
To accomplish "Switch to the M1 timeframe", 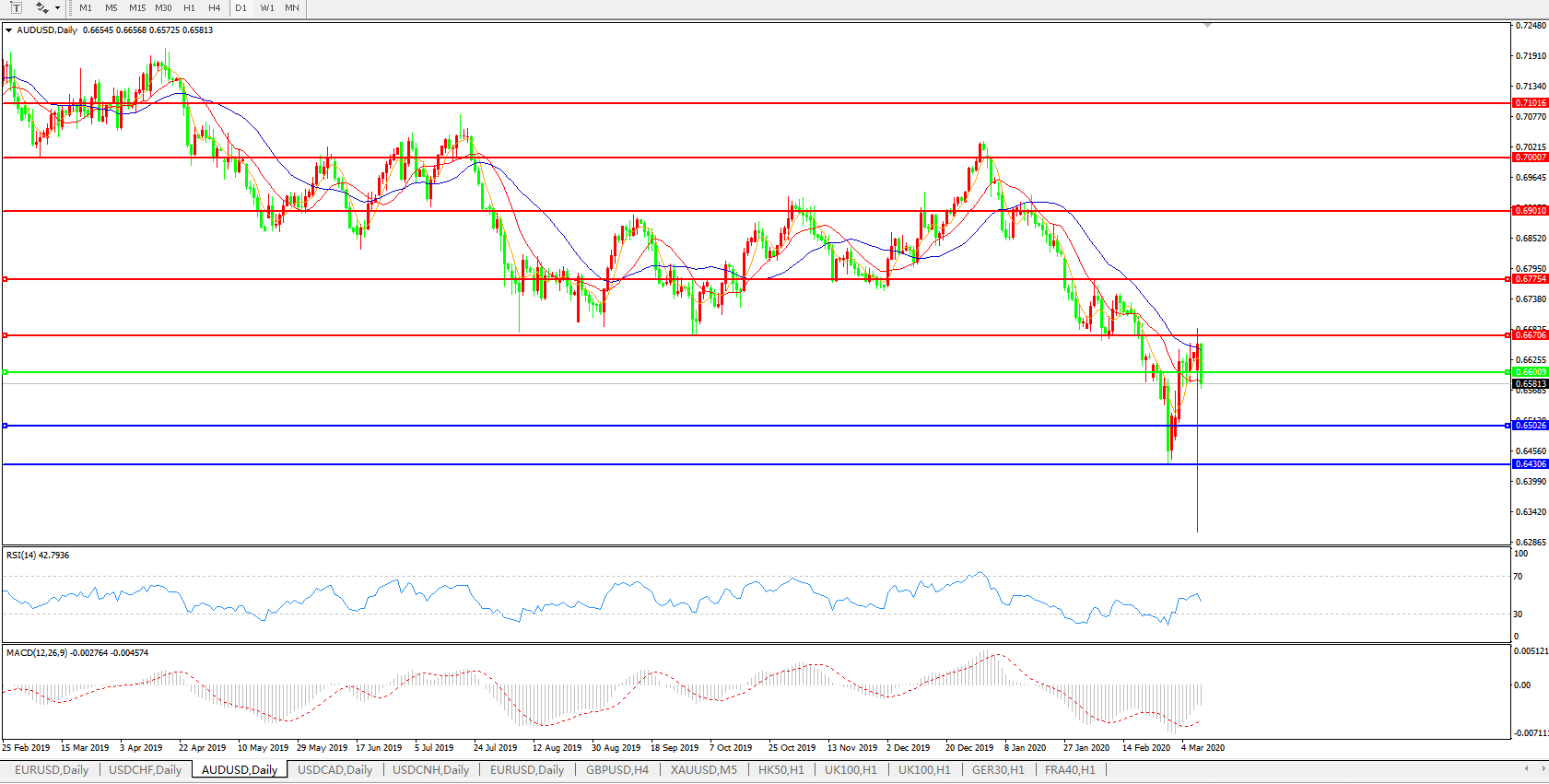I will click(86, 8).
